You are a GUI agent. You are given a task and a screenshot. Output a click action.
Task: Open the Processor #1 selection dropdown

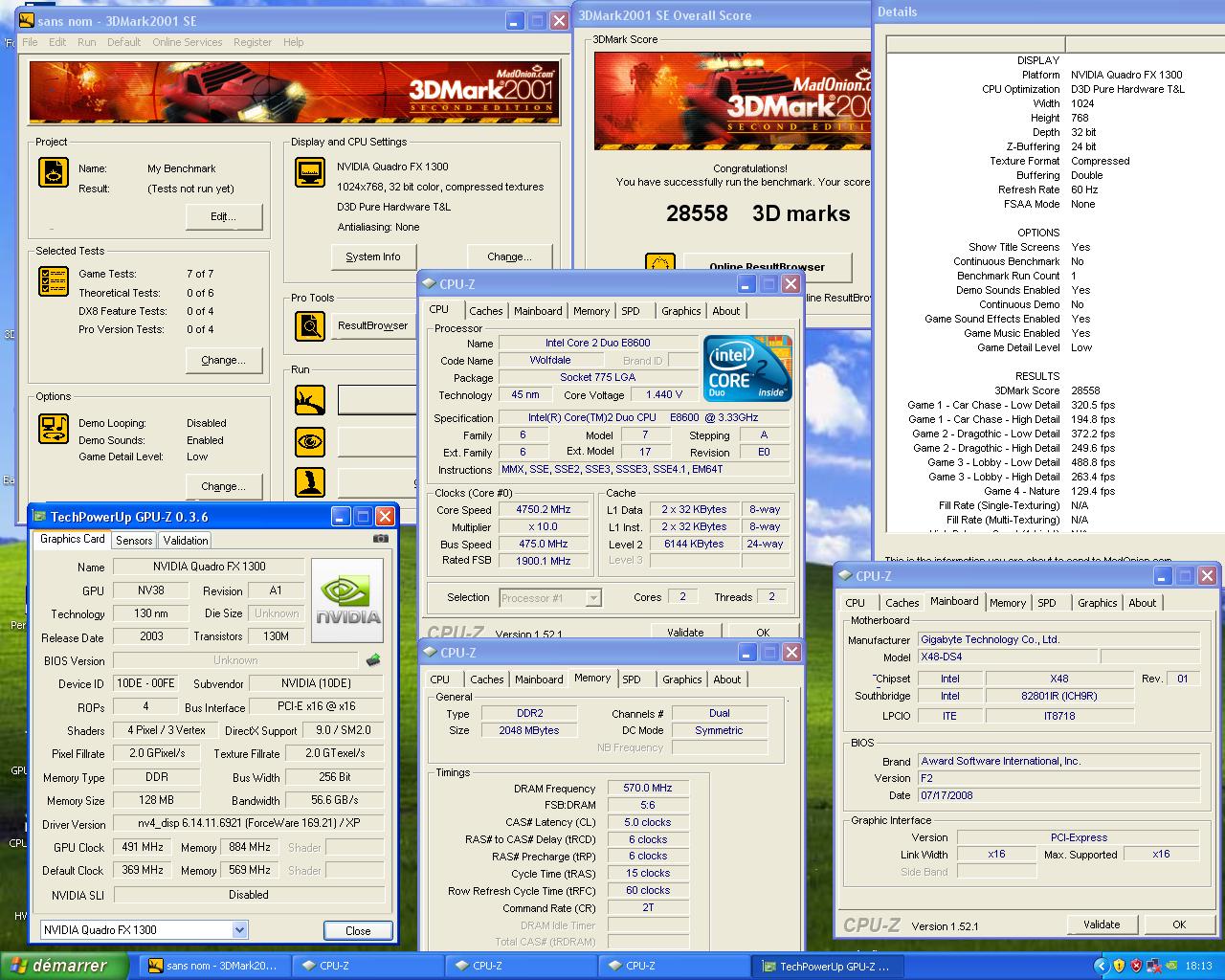pyautogui.click(x=593, y=598)
